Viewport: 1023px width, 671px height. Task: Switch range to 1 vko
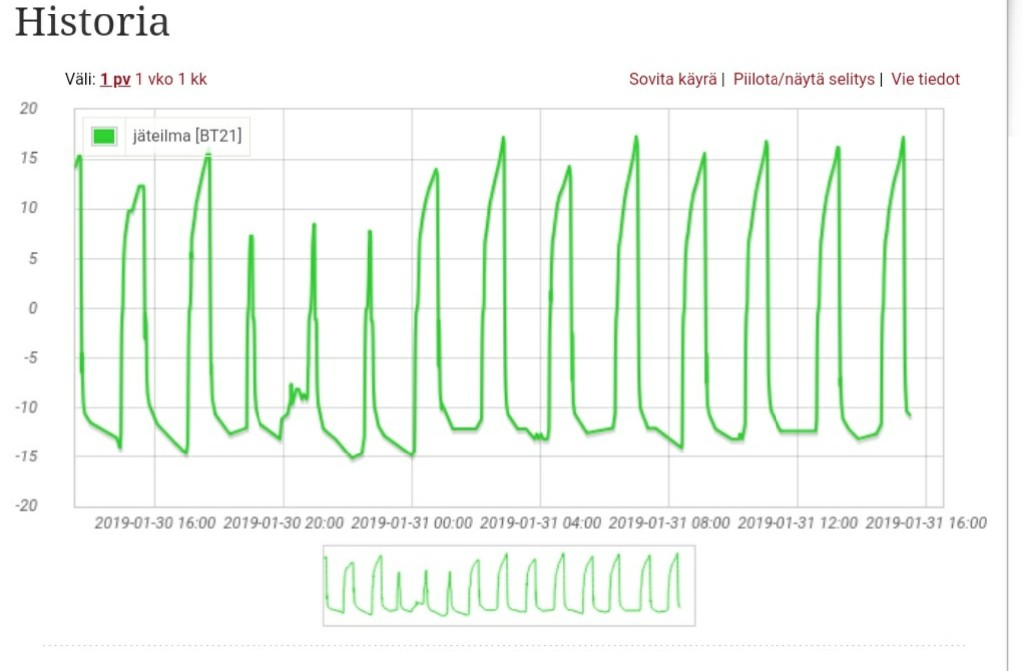click(154, 80)
